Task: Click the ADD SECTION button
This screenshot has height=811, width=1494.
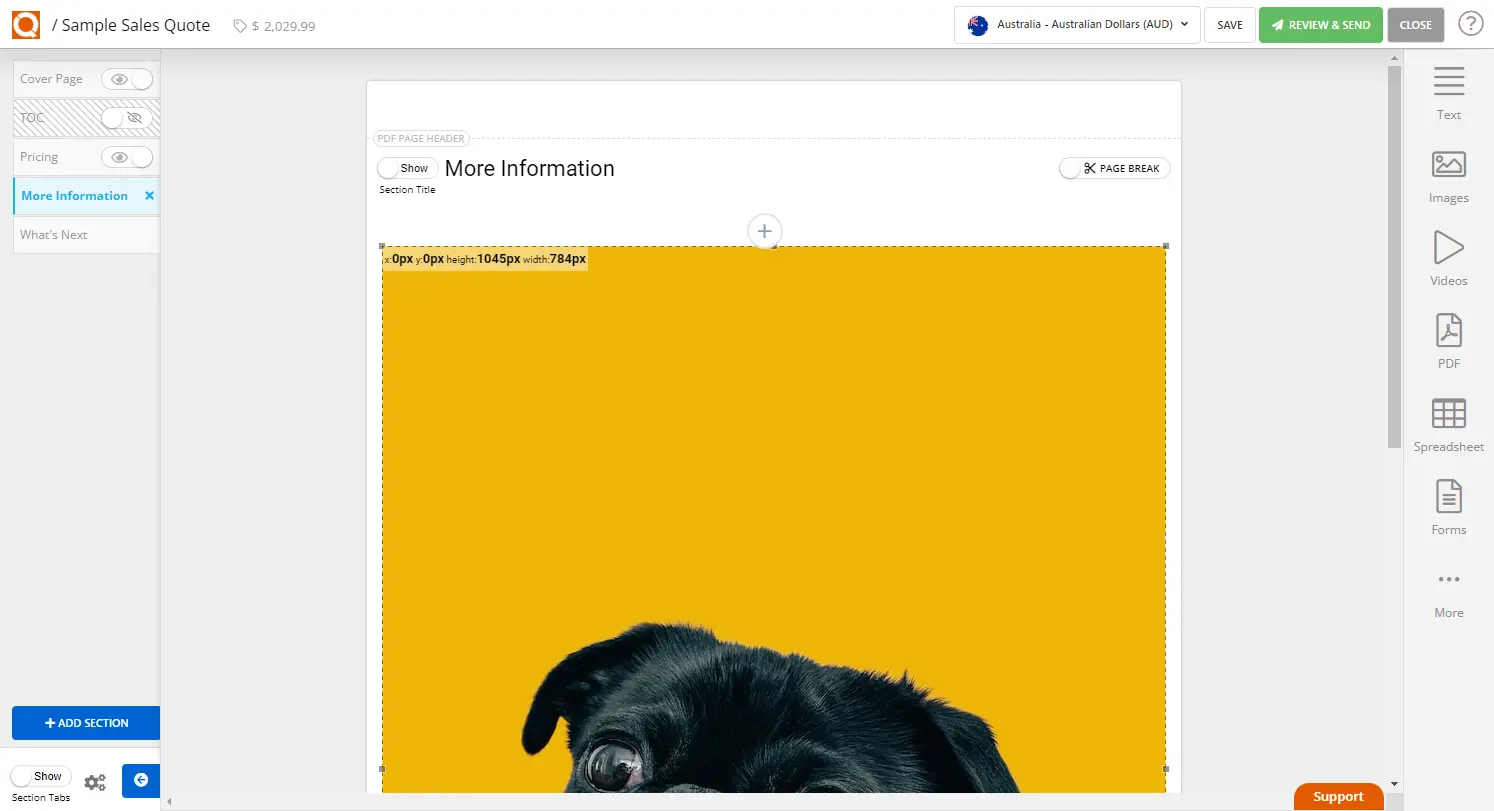Action: (x=86, y=722)
